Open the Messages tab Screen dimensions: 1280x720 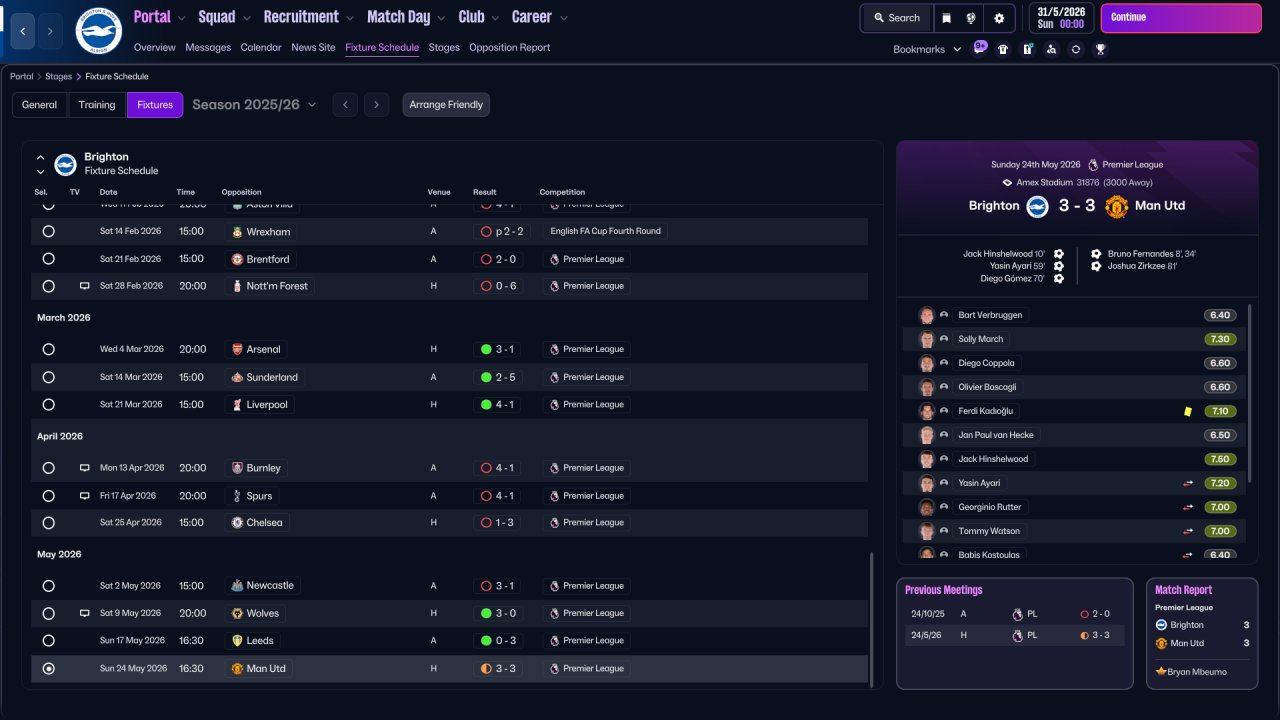coord(208,47)
